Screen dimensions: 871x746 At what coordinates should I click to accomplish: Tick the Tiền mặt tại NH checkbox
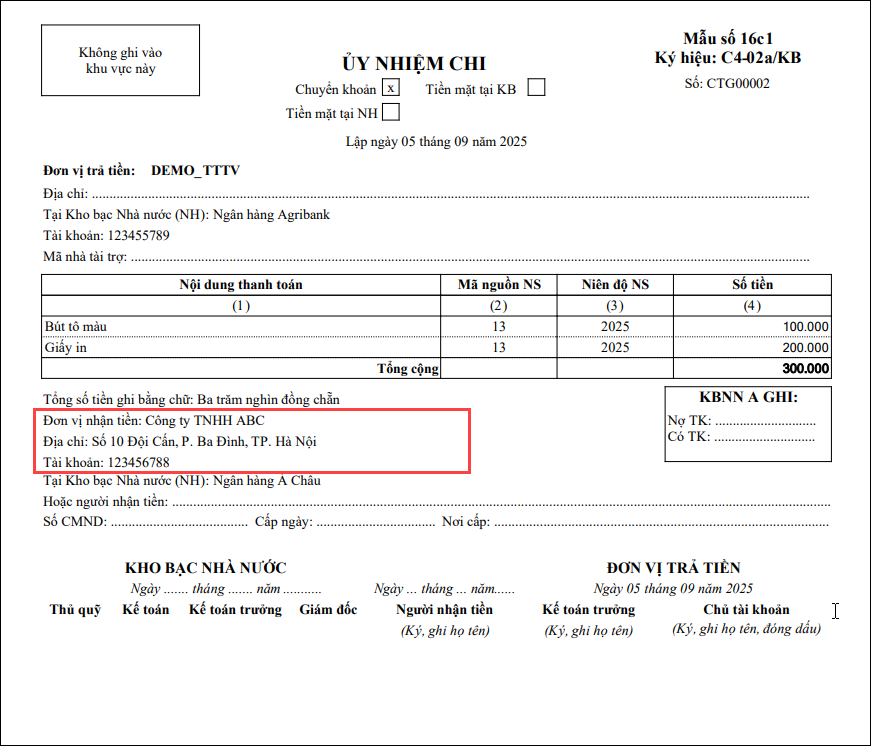(391, 112)
